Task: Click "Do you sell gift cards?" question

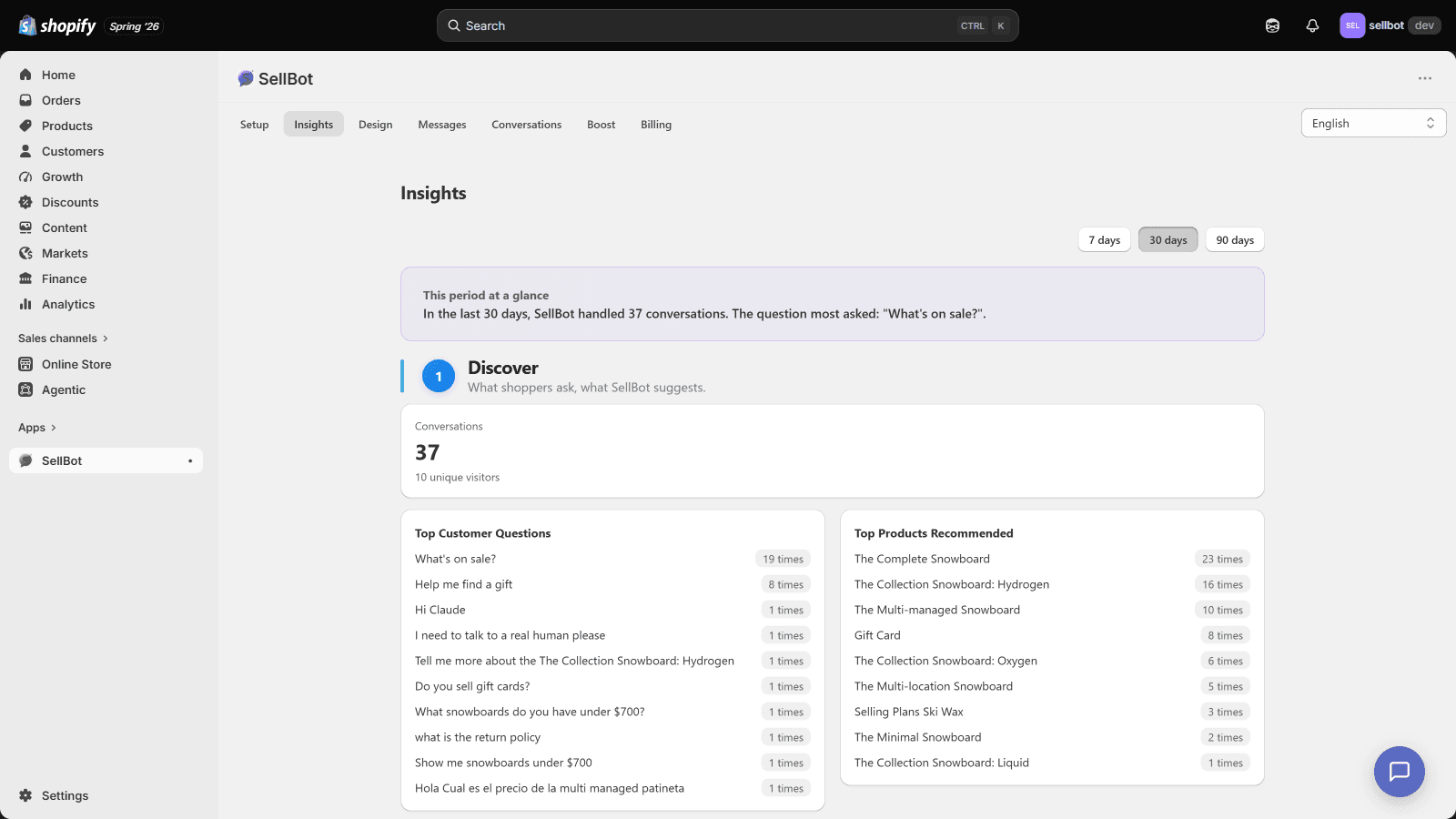Action: (x=472, y=686)
